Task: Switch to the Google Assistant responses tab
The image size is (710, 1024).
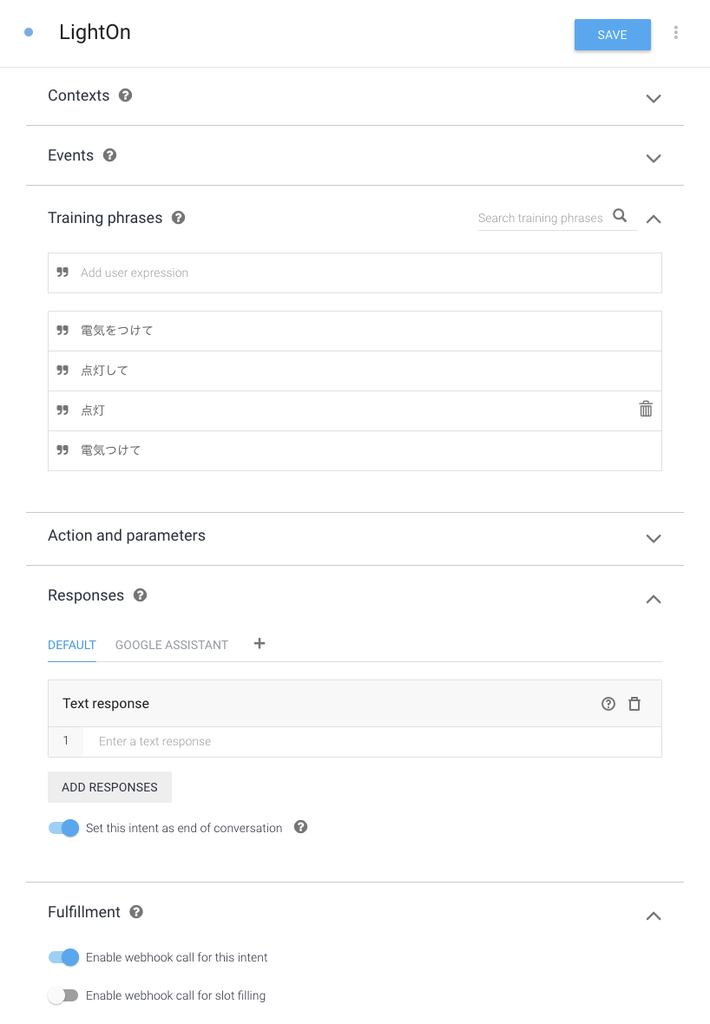Action: pos(171,645)
